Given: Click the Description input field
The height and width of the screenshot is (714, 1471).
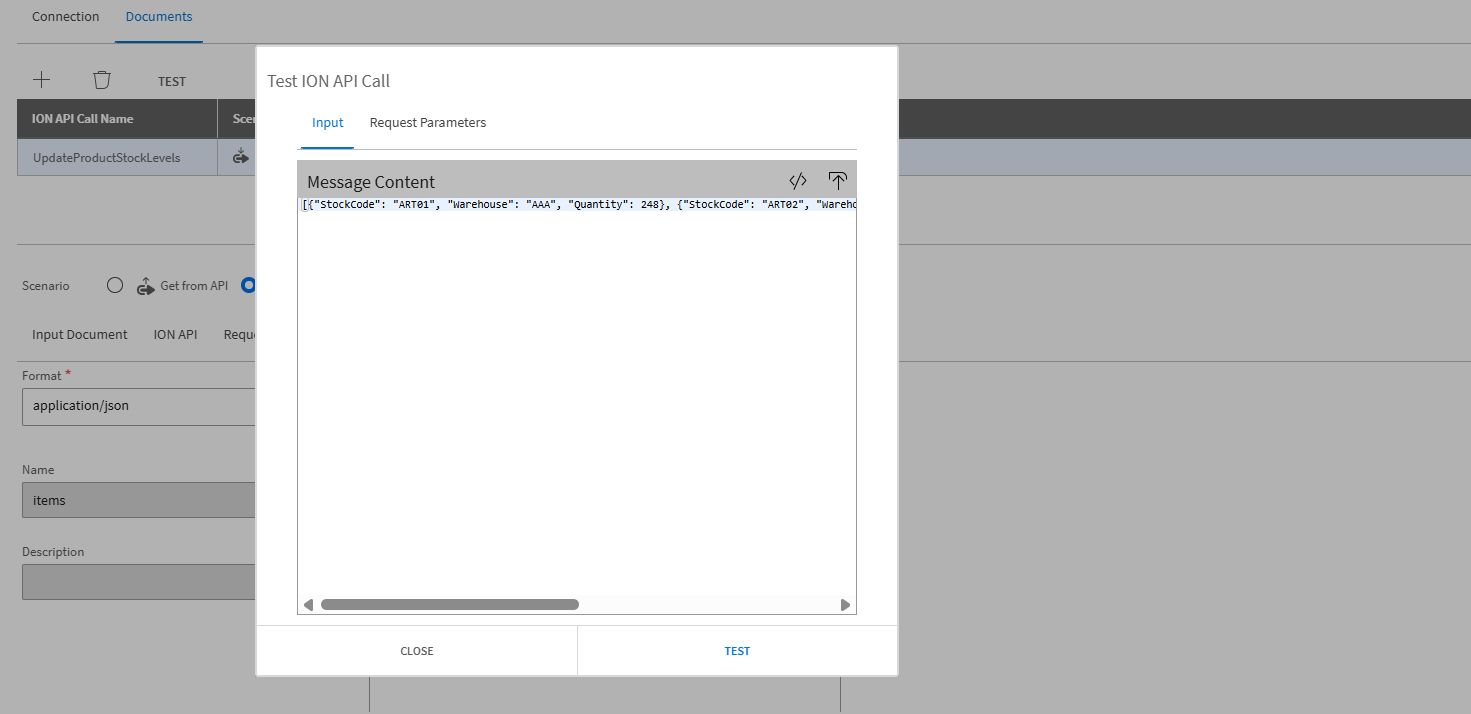Looking at the screenshot, I should 139,582.
